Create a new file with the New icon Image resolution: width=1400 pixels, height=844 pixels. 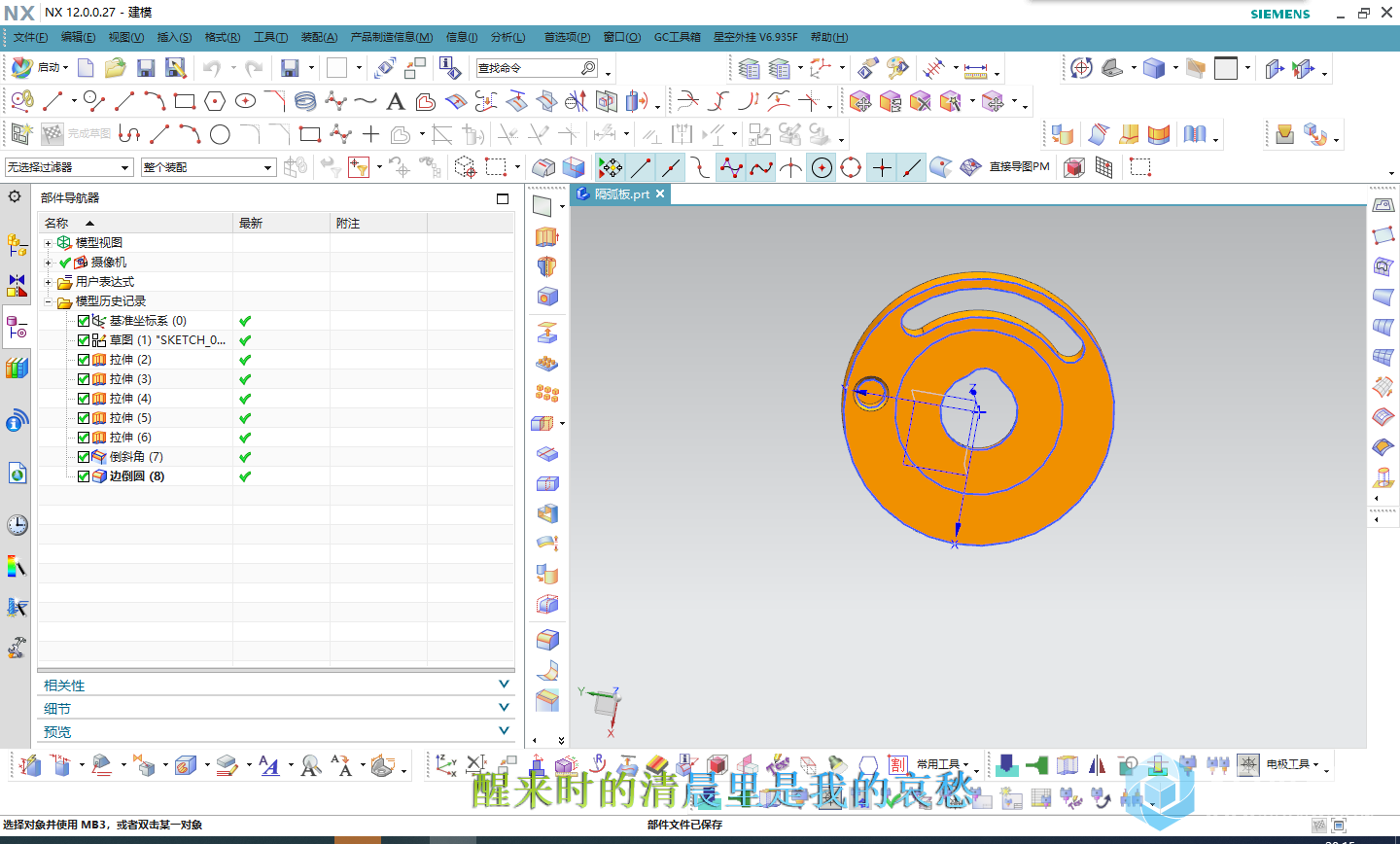[x=86, y=67]
